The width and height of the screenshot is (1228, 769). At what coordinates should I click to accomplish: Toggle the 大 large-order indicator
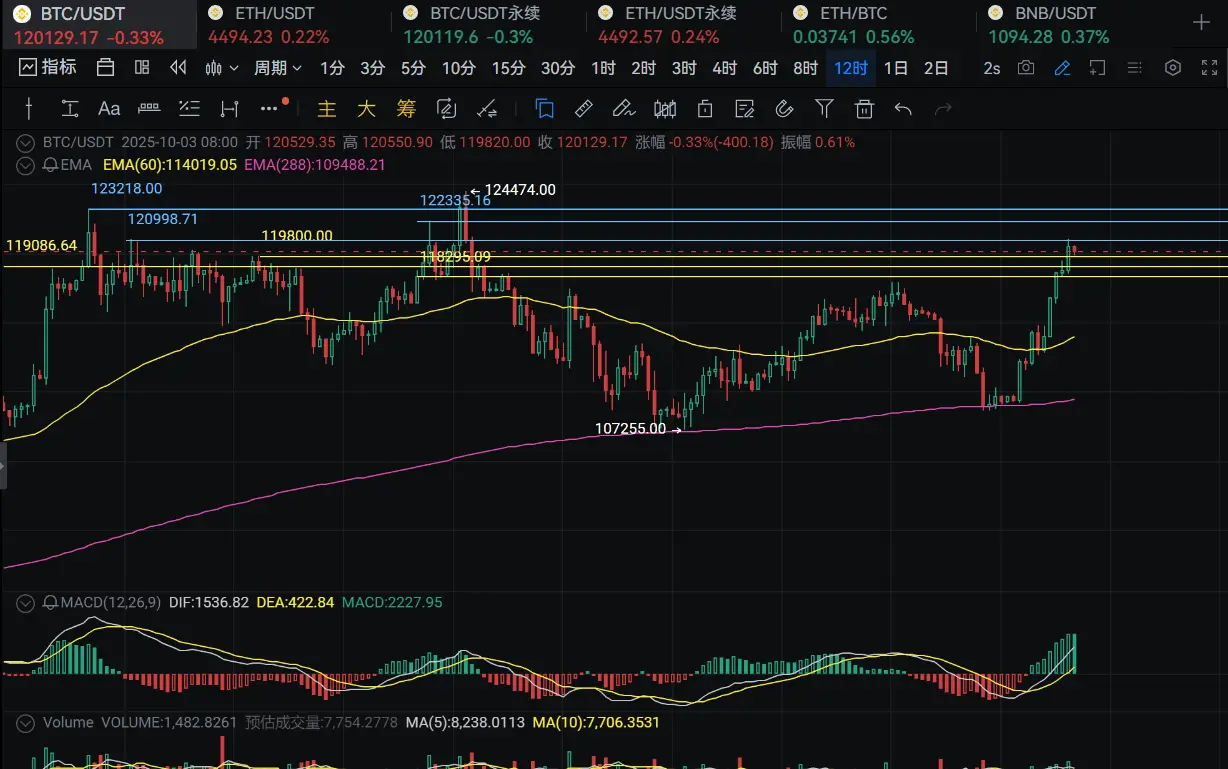pyautogui.click(x=366, y=109)
